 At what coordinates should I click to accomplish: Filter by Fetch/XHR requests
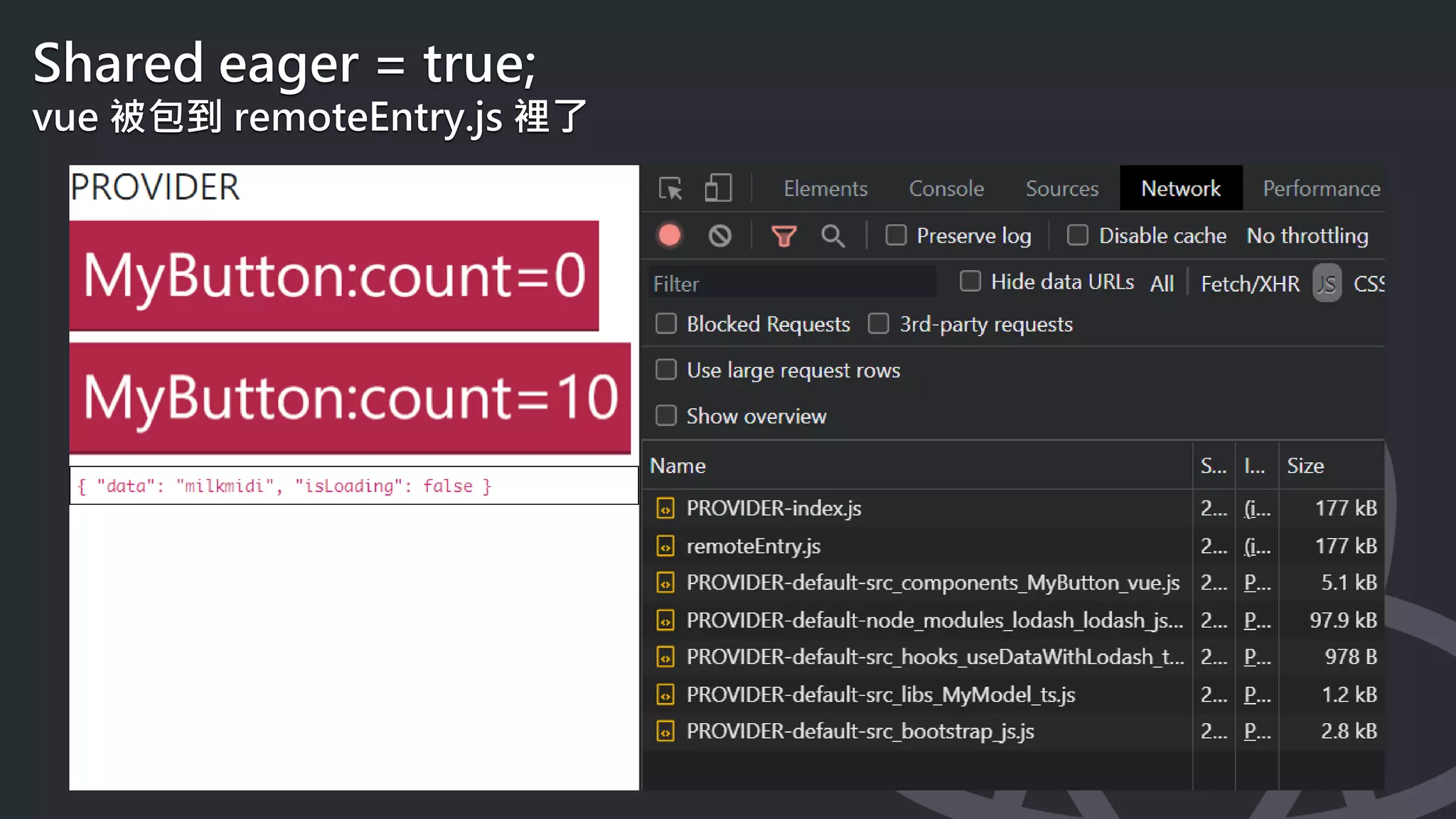coord(1250,284)
